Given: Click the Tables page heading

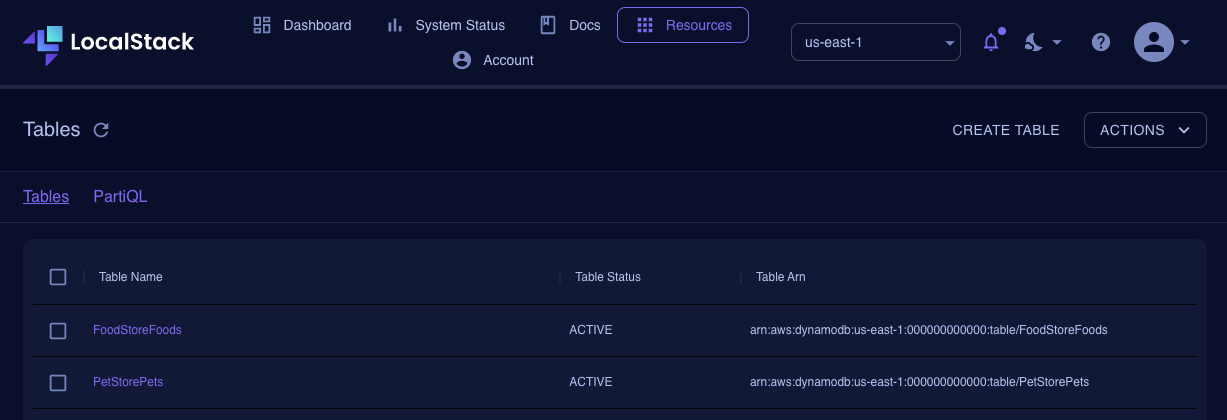Looking at the screenshot, I should tap(51, 130).
